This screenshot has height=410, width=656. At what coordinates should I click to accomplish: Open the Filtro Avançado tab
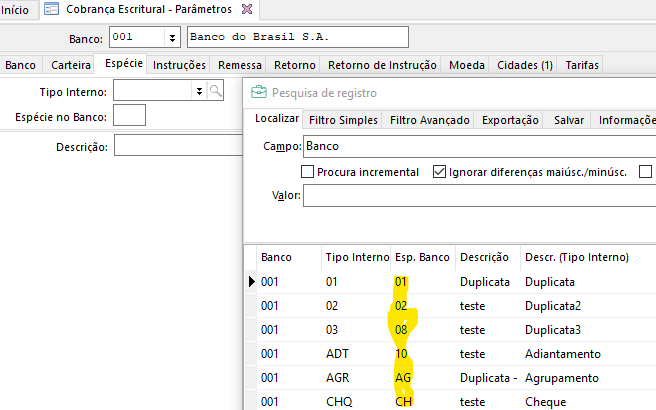point(430,120)
